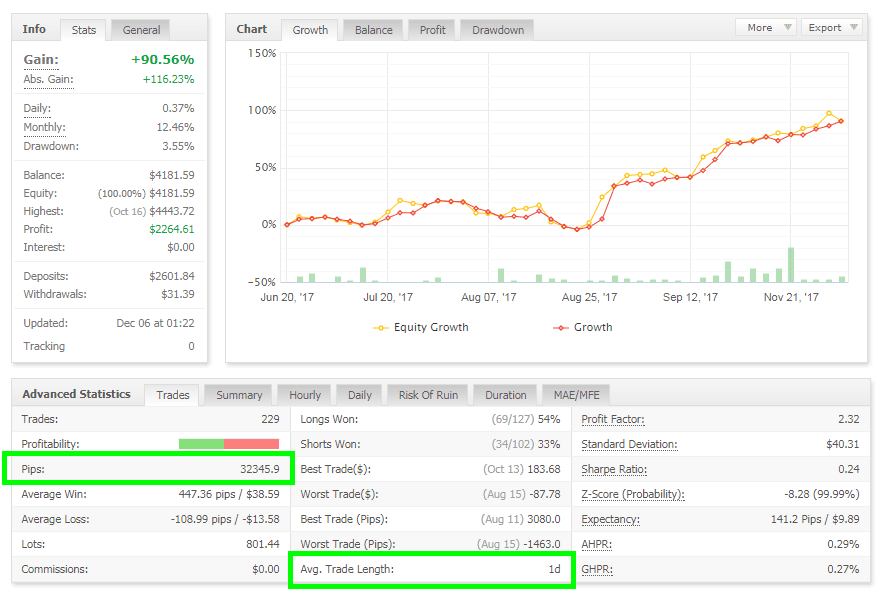Open the More dropdown menu
Viewport: 891px width, 601px height.
(x=765, y=27)
